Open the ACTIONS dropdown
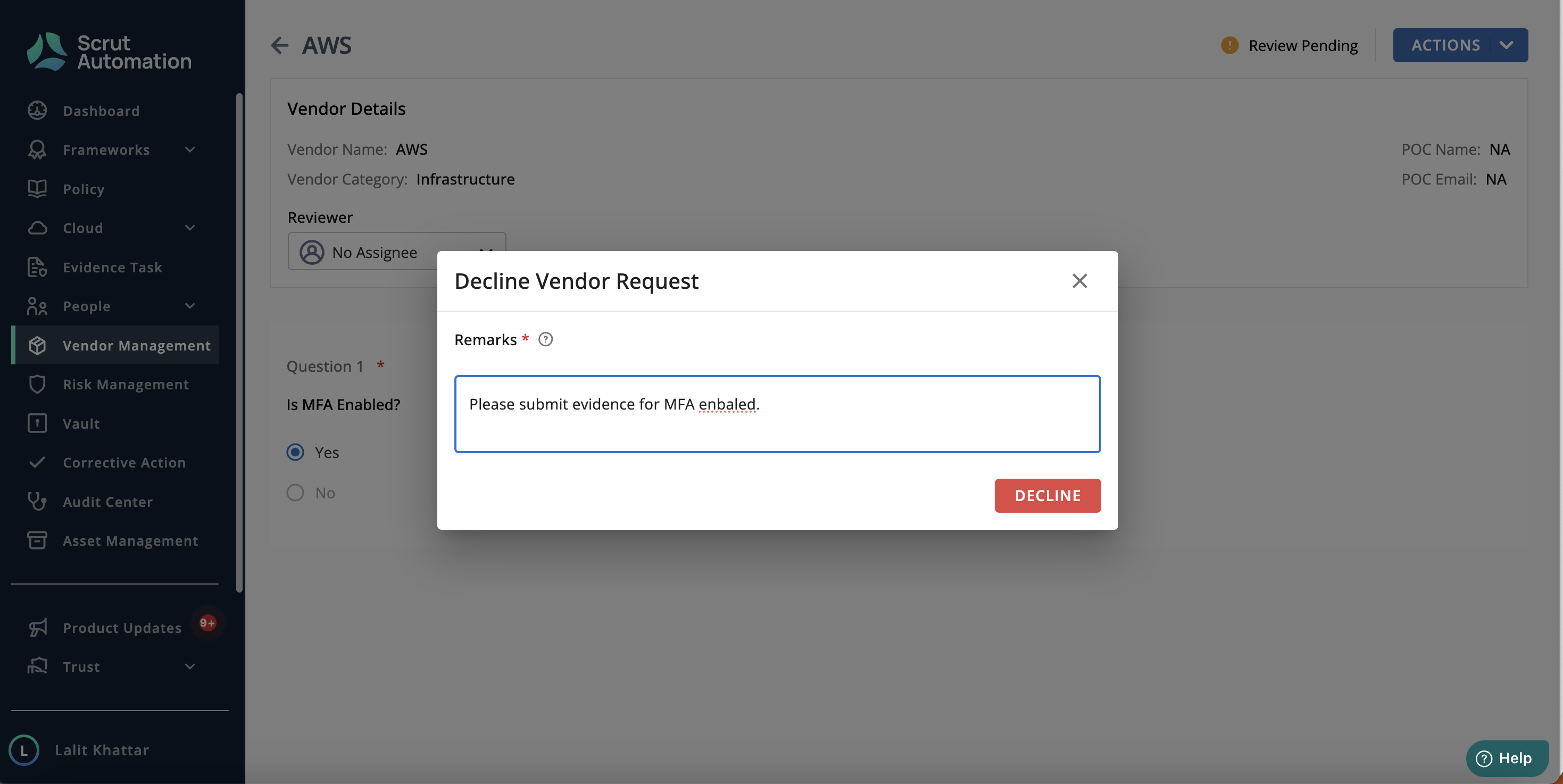Image resolution: width=1563 pixels, height=784 pixels. 1460,45
